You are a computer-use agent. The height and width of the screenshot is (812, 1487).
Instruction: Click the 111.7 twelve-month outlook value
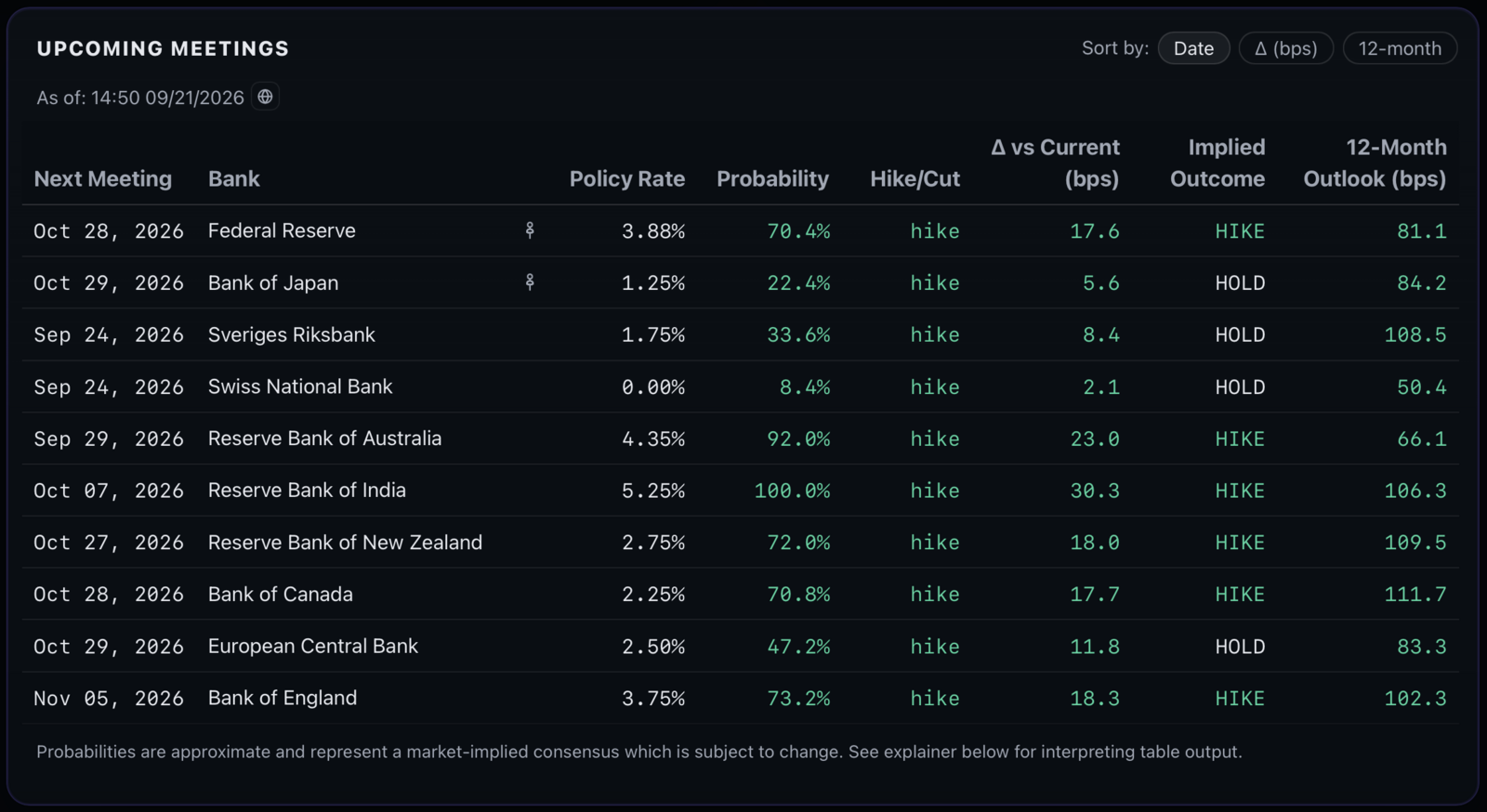[x=1415, y=595]
